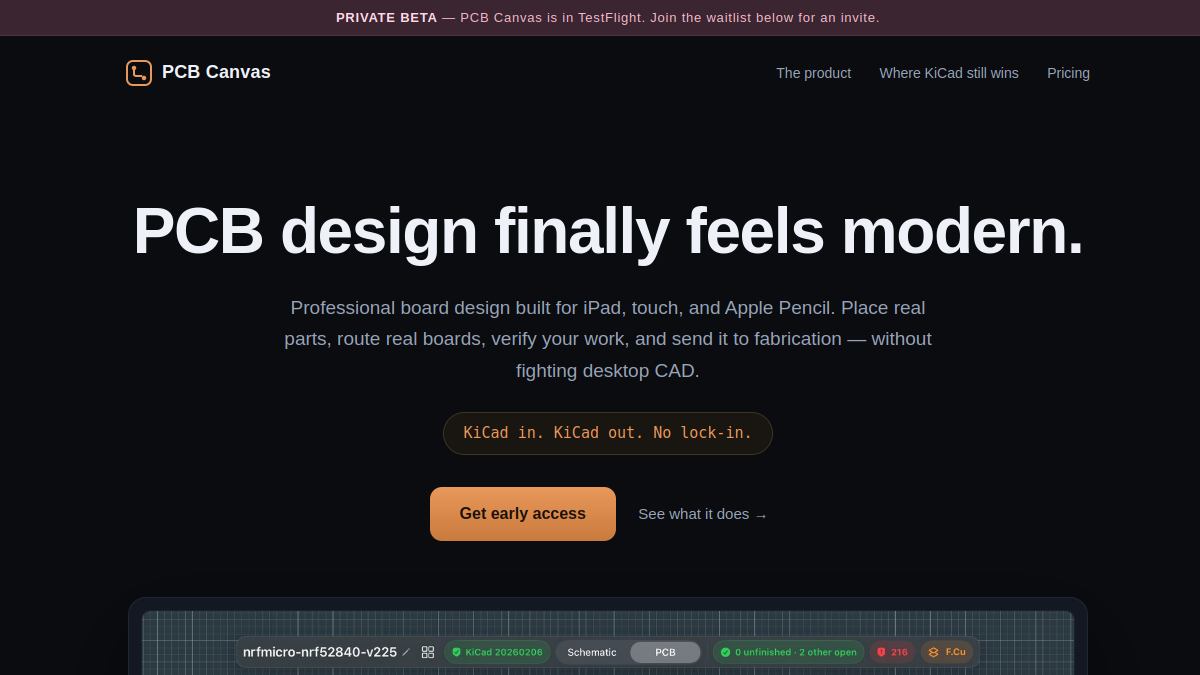
Task: Click the KiCad in. KiCad out. badge
Action: coord(608,433)
